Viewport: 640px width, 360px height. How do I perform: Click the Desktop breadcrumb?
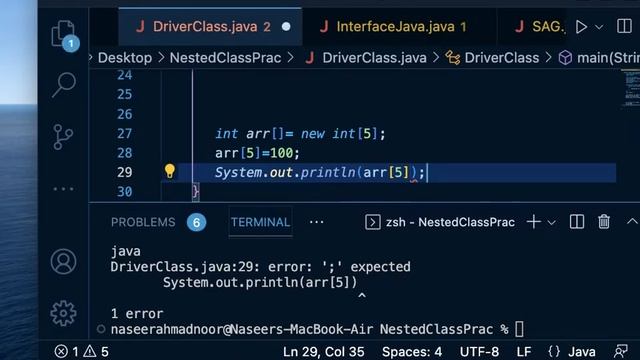[125, 58]
